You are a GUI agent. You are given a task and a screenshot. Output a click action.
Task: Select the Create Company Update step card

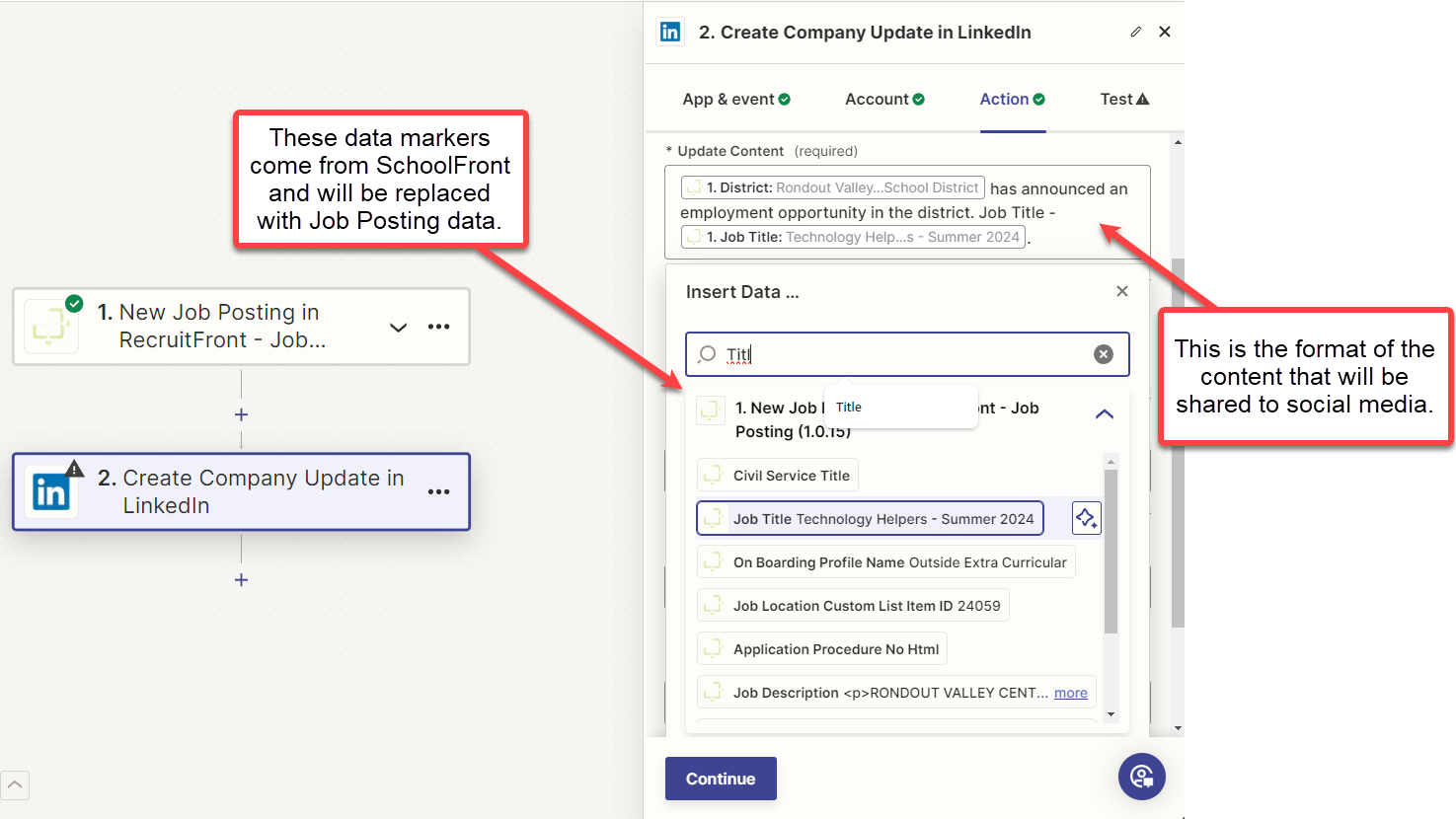click(x=241, y=491)
